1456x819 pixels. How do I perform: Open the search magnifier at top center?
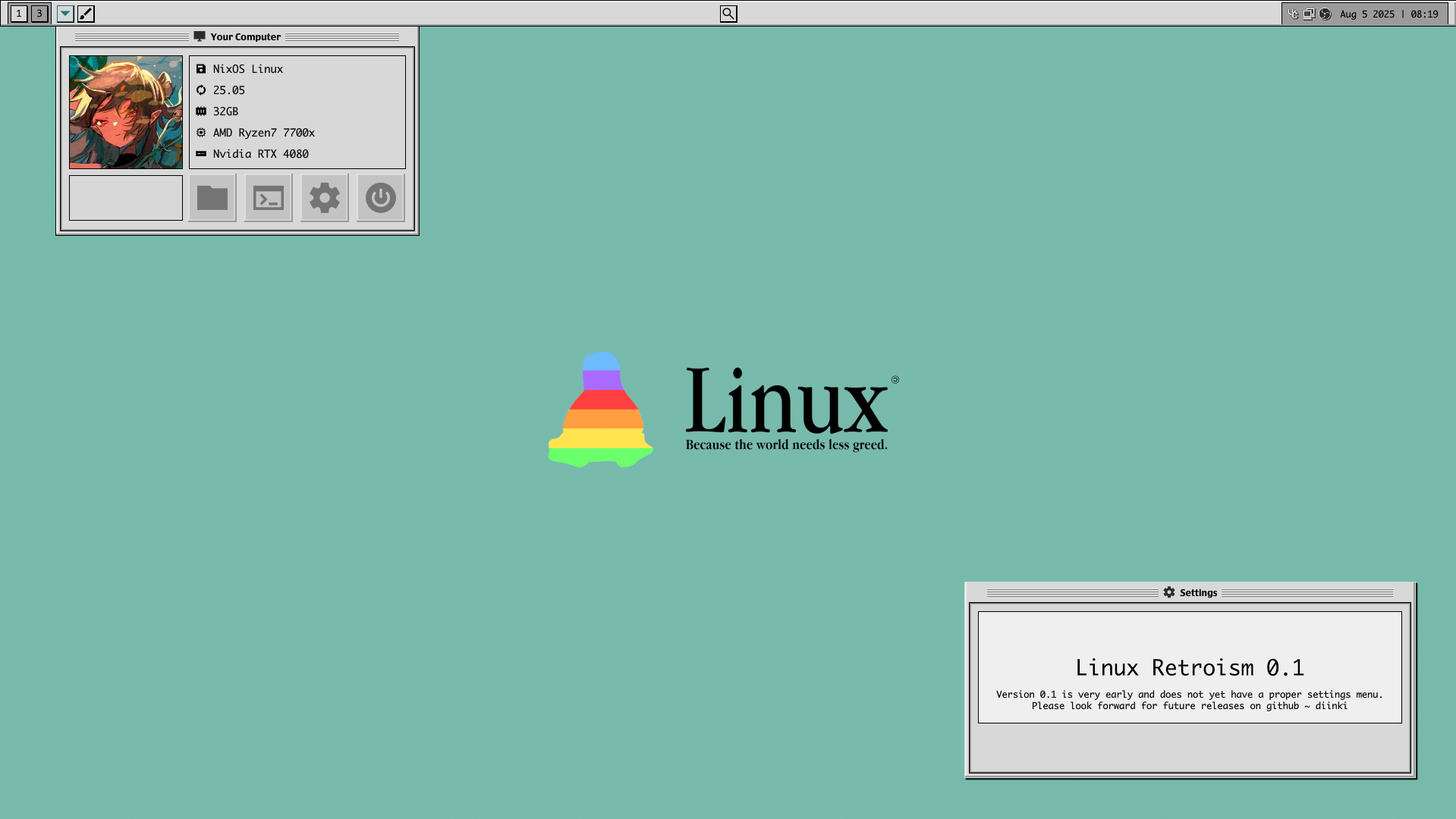728,13
